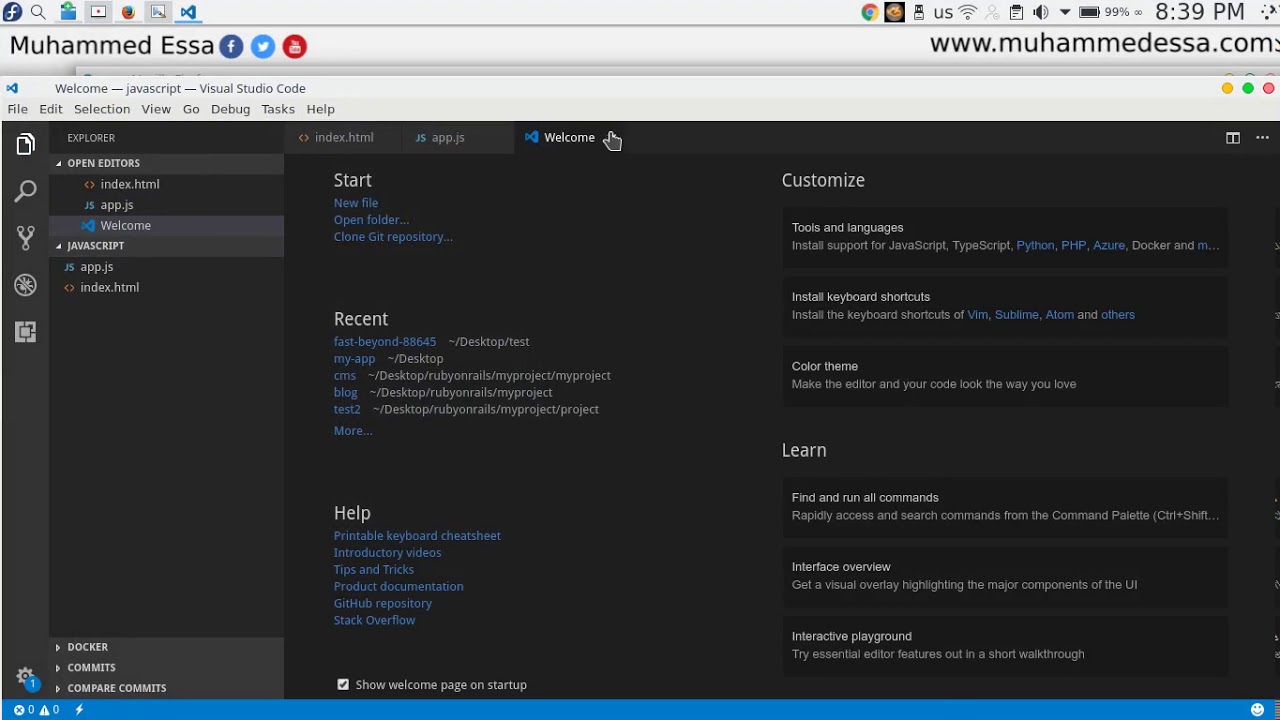Click the Firefox icon in top panel

pyautogui.click(x=128, y=12)
